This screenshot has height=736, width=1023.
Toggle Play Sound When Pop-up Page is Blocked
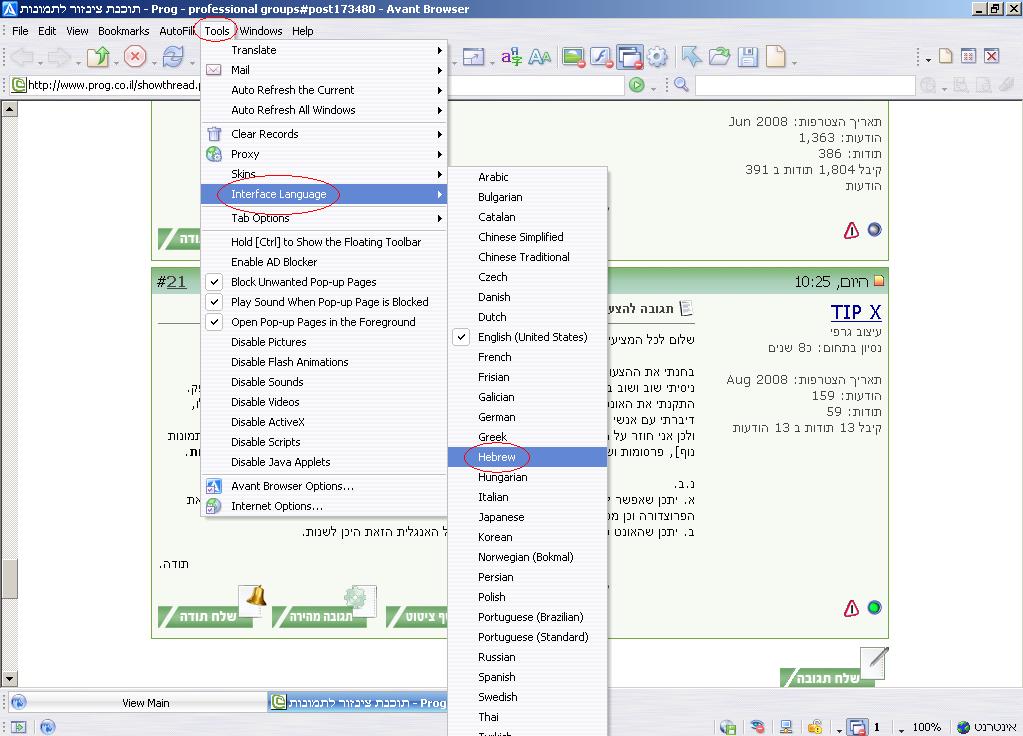214,302
